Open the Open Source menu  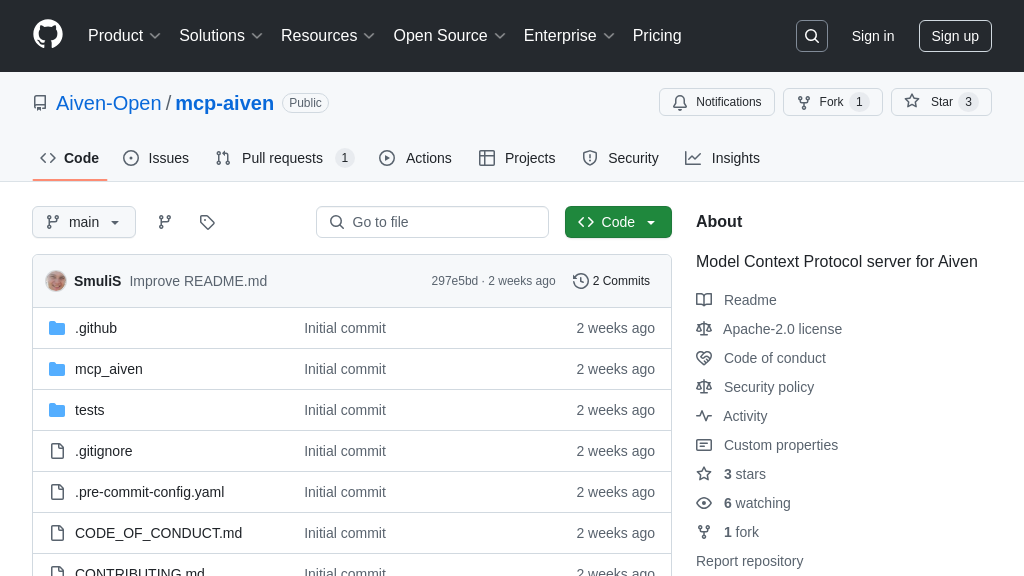pyautogui.click(x=449, y=36)
